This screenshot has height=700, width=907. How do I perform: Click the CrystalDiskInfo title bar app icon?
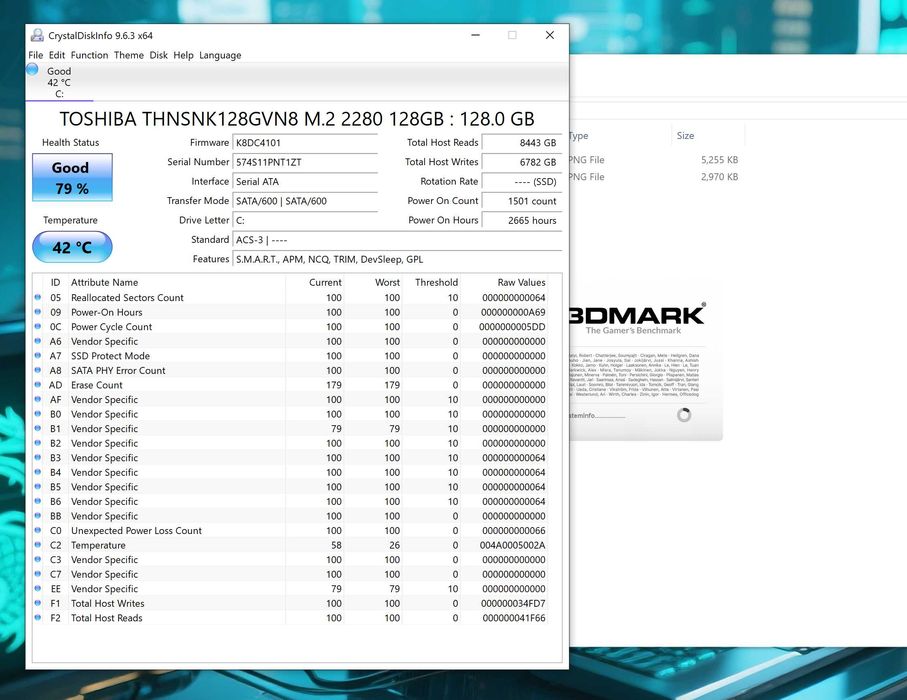tap(37, 35)
